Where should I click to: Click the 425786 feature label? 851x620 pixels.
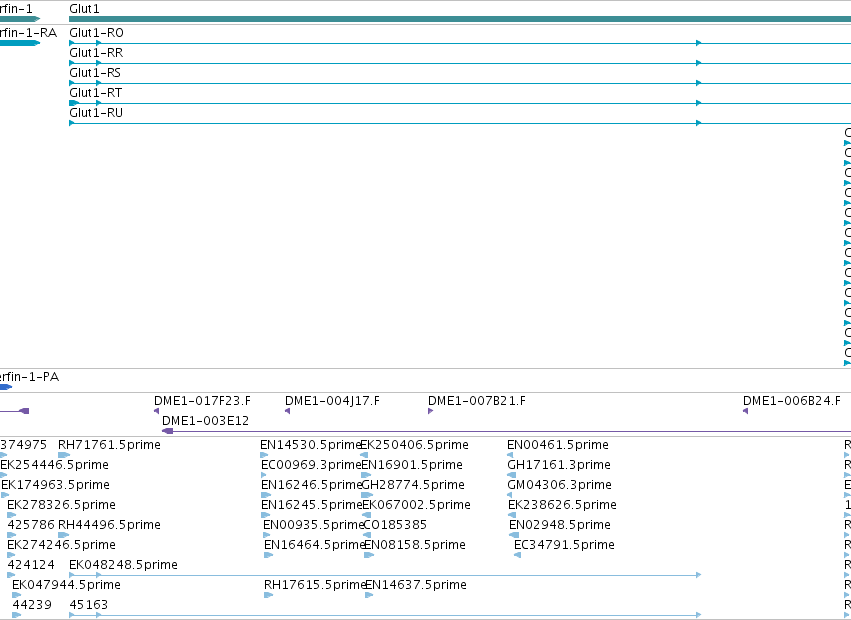click(x=31, y=525)
